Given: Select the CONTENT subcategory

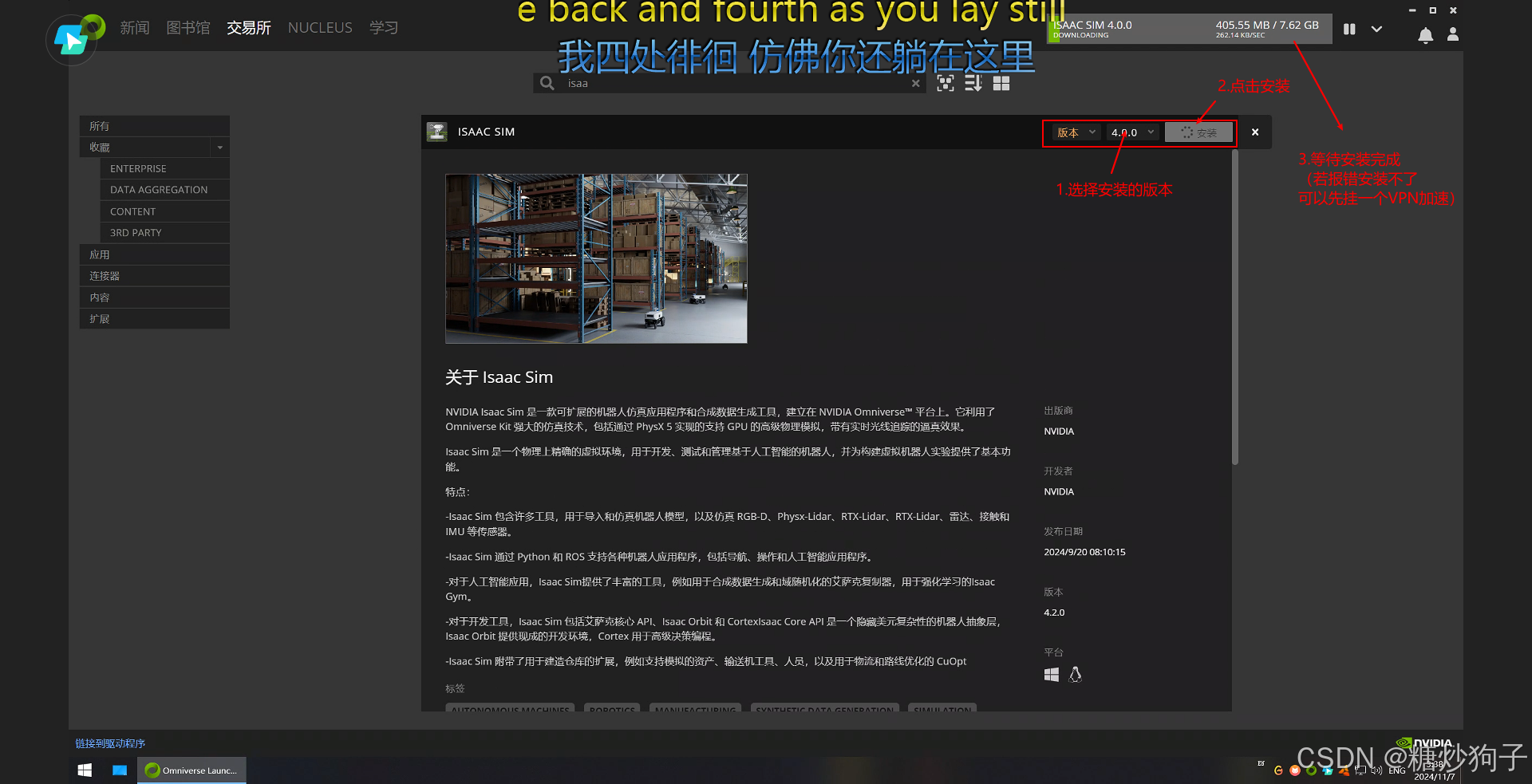Looking at the screenshot, I should [165, 211].
